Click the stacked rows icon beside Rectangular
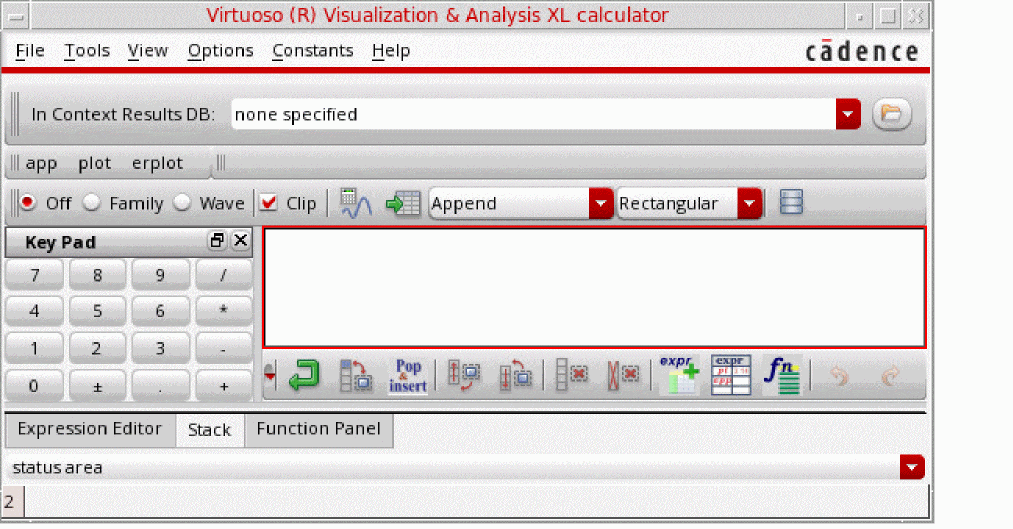Viewport: 1013px width, 529px height. 791,202
